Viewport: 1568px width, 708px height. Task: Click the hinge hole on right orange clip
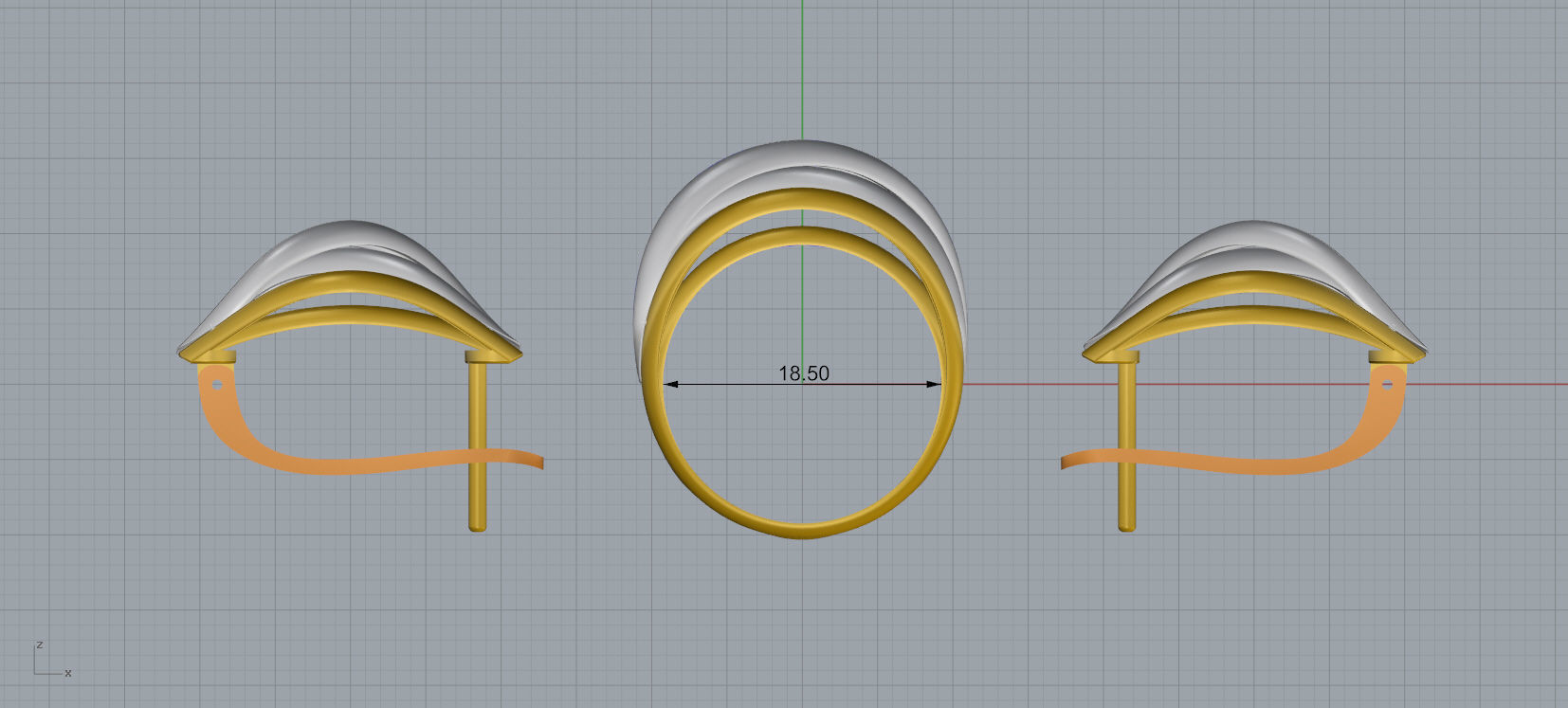point(1388,385)
